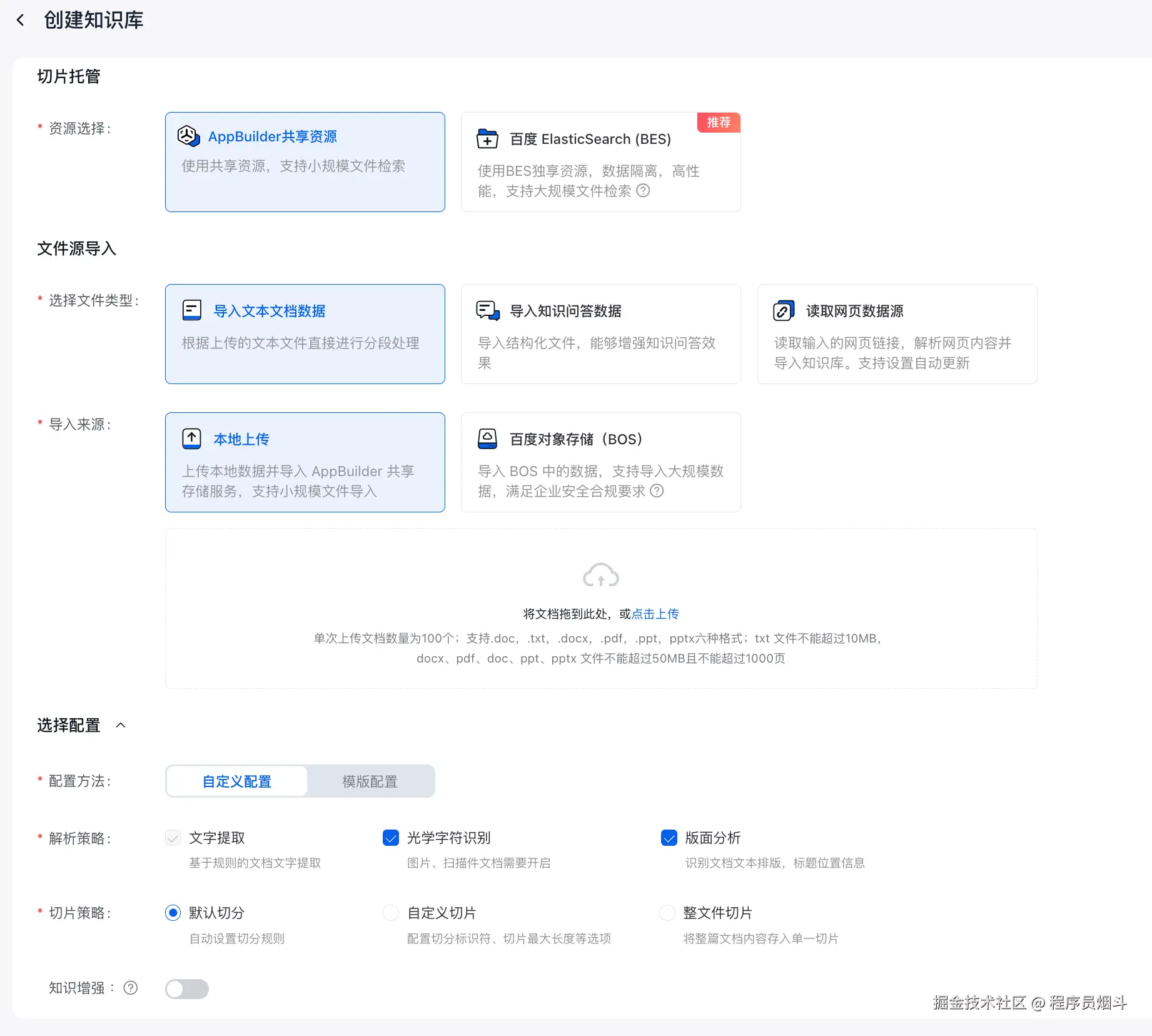Screen dimensions: 1152x1036
Task: Click the 自动设置切分规则 description
Action: point(237,938)
